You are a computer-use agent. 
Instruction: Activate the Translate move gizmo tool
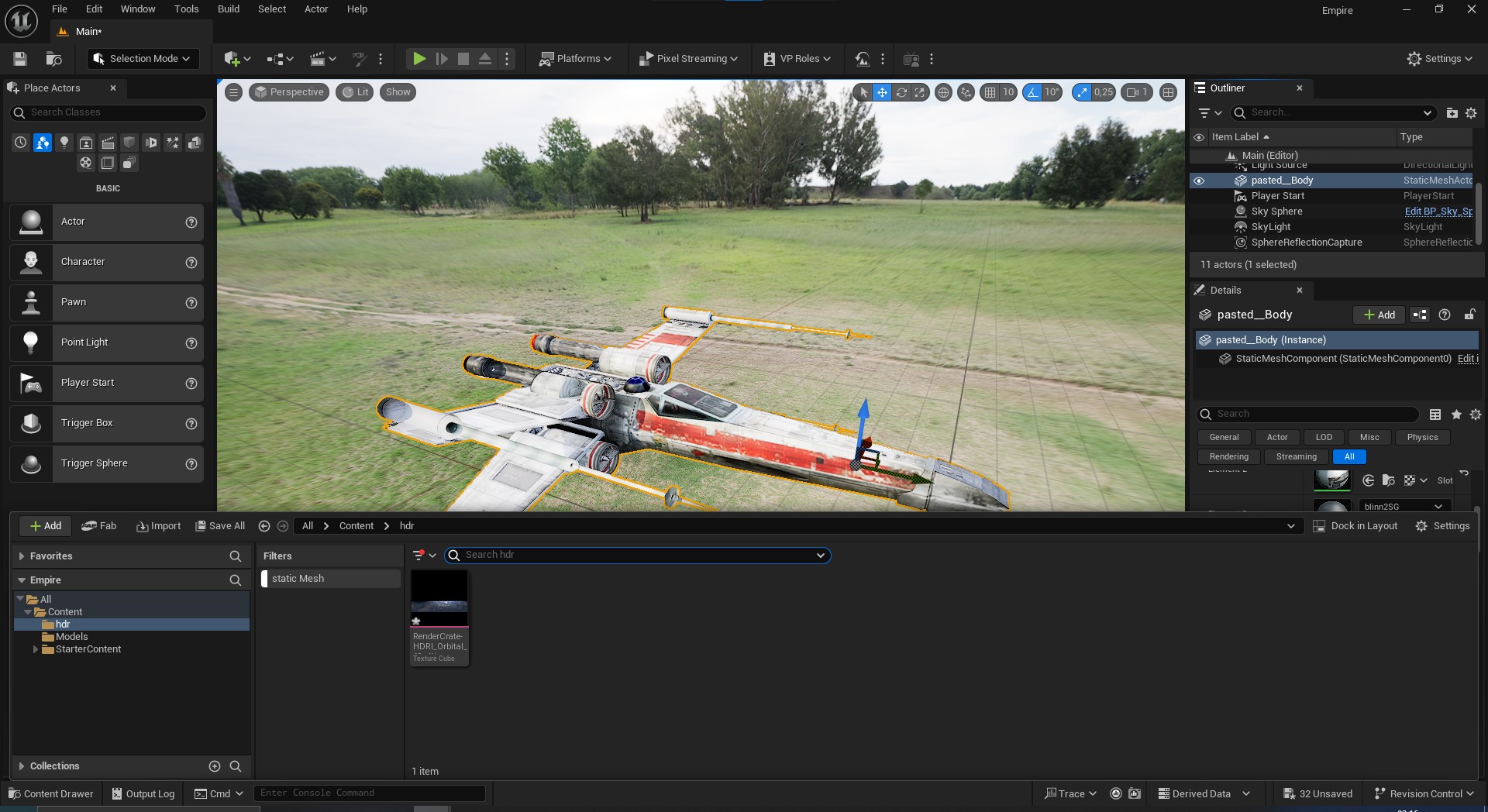point(882,92)
